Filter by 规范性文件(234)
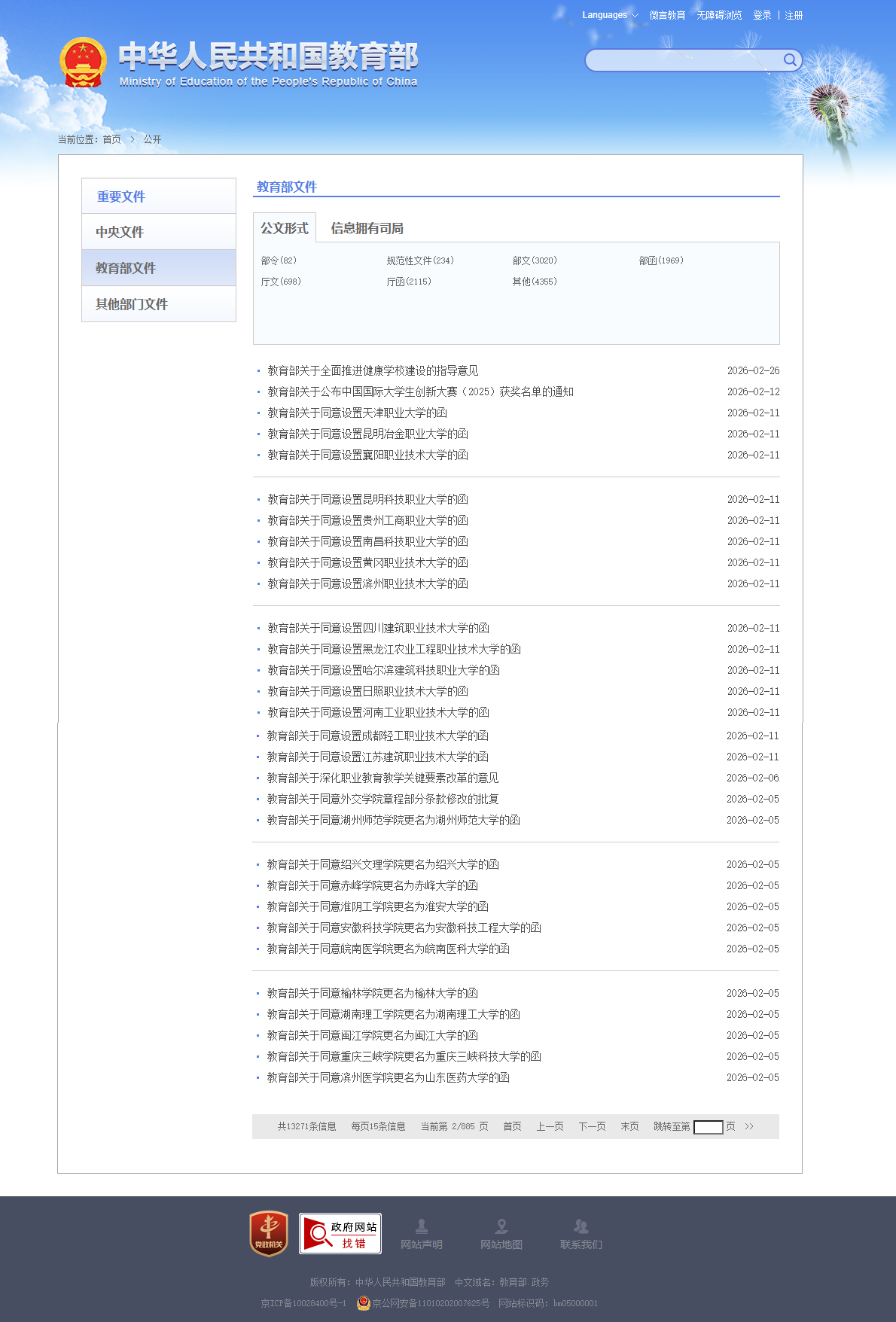This screenshot has height=1322, width=896. [419, 260]
